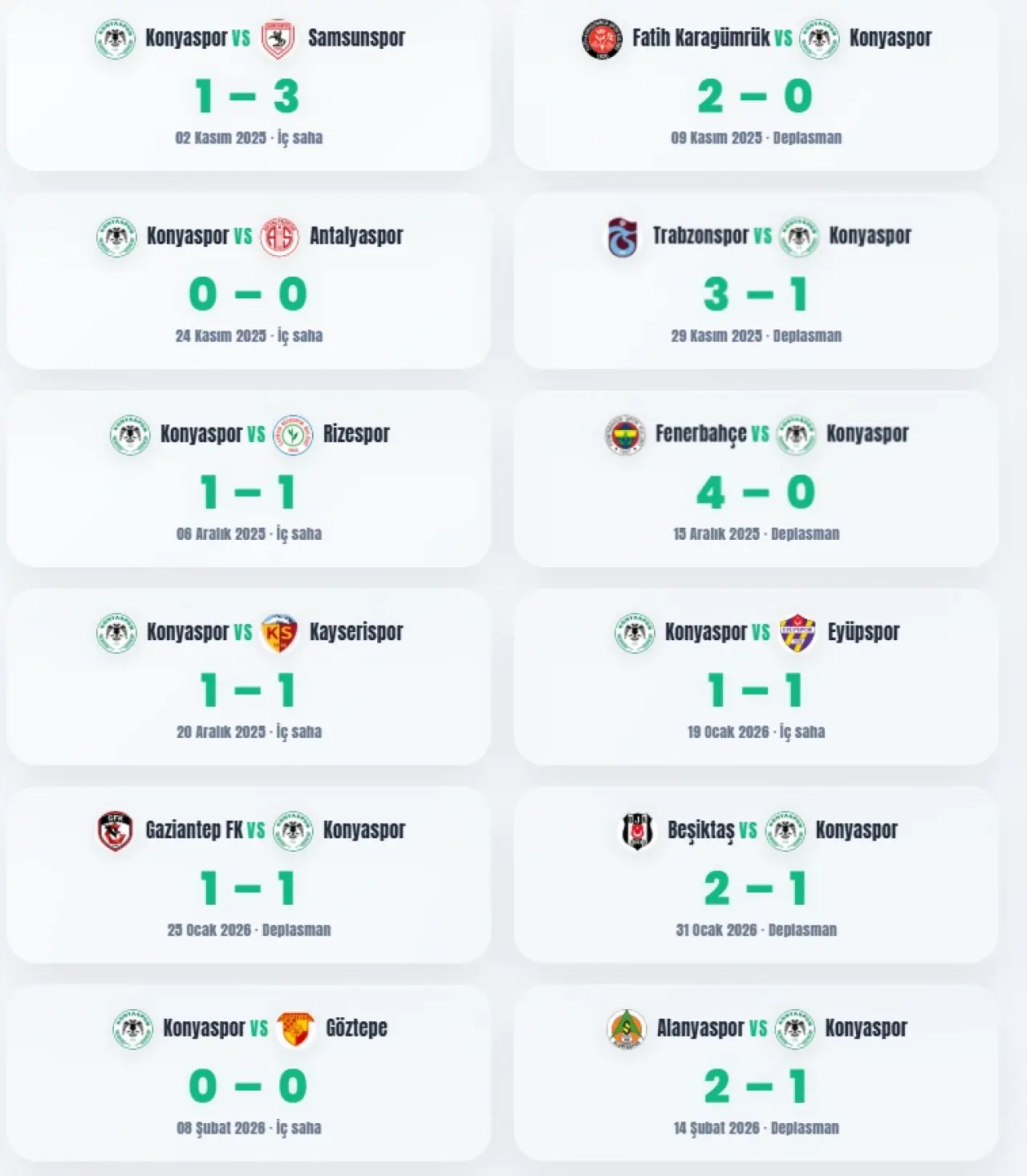This screenshot has height=1176, width=1027.
Task: Click the Gaziantep FK club logo
Action: 116,831
